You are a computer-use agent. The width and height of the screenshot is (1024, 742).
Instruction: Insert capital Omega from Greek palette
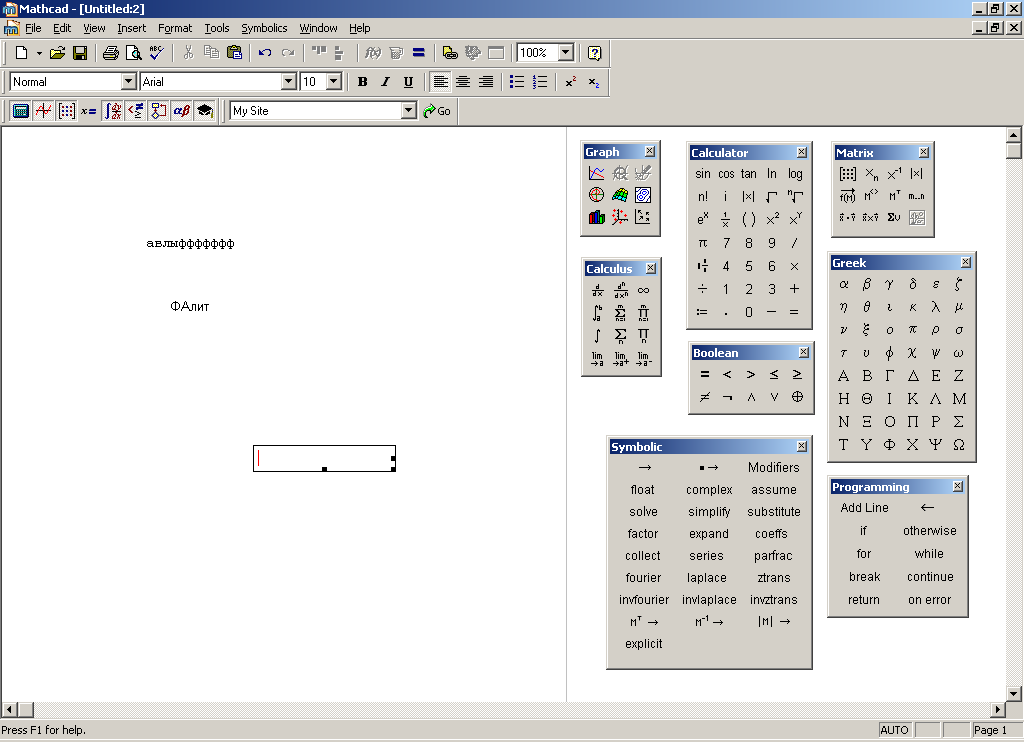(959, 445)
